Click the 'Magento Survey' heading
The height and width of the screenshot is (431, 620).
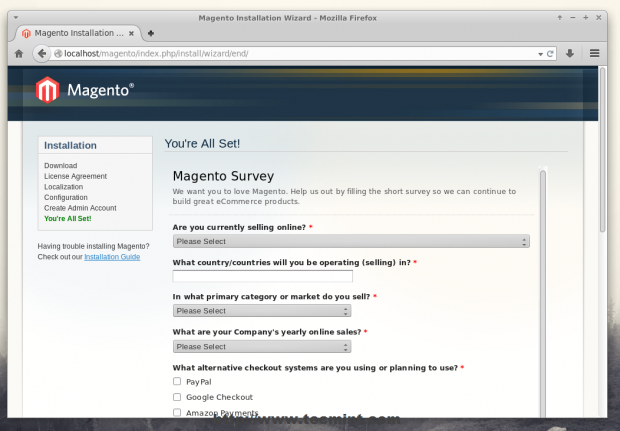(223, 176)
